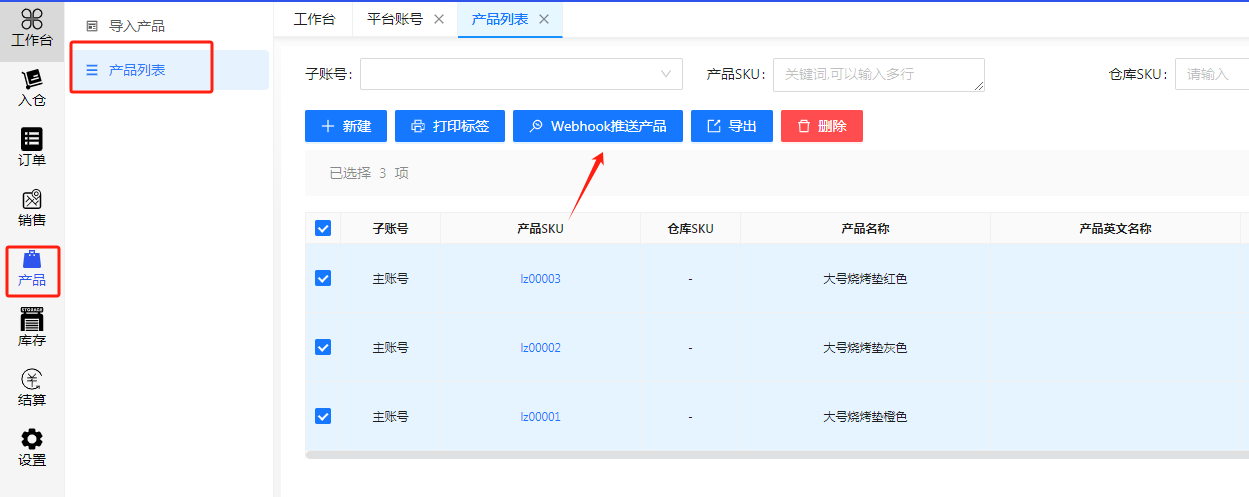Screen dimensions: 1249x497
Task: Click the Webhook推送产品 button
Action: tap(597, 126)
